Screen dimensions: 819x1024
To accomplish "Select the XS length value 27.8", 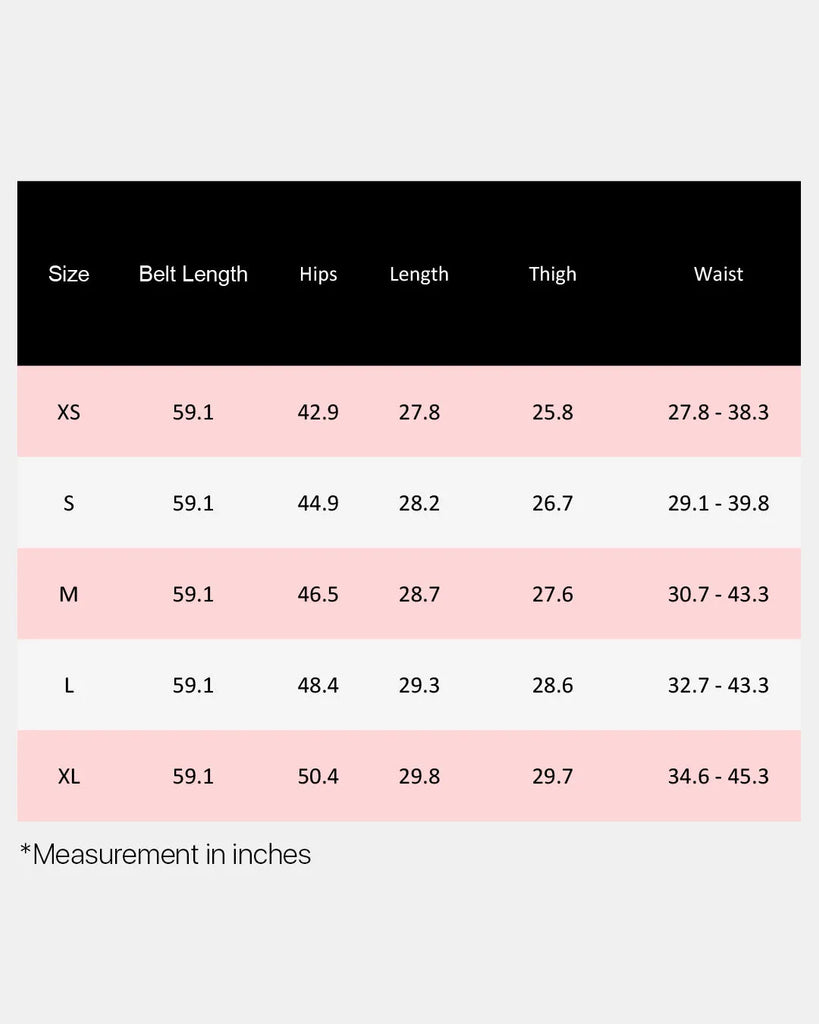I will click(x=419, y=412).
